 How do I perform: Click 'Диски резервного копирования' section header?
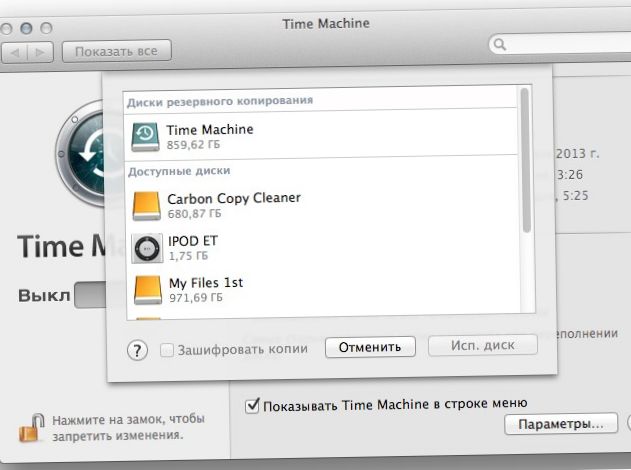coord(220,101)
